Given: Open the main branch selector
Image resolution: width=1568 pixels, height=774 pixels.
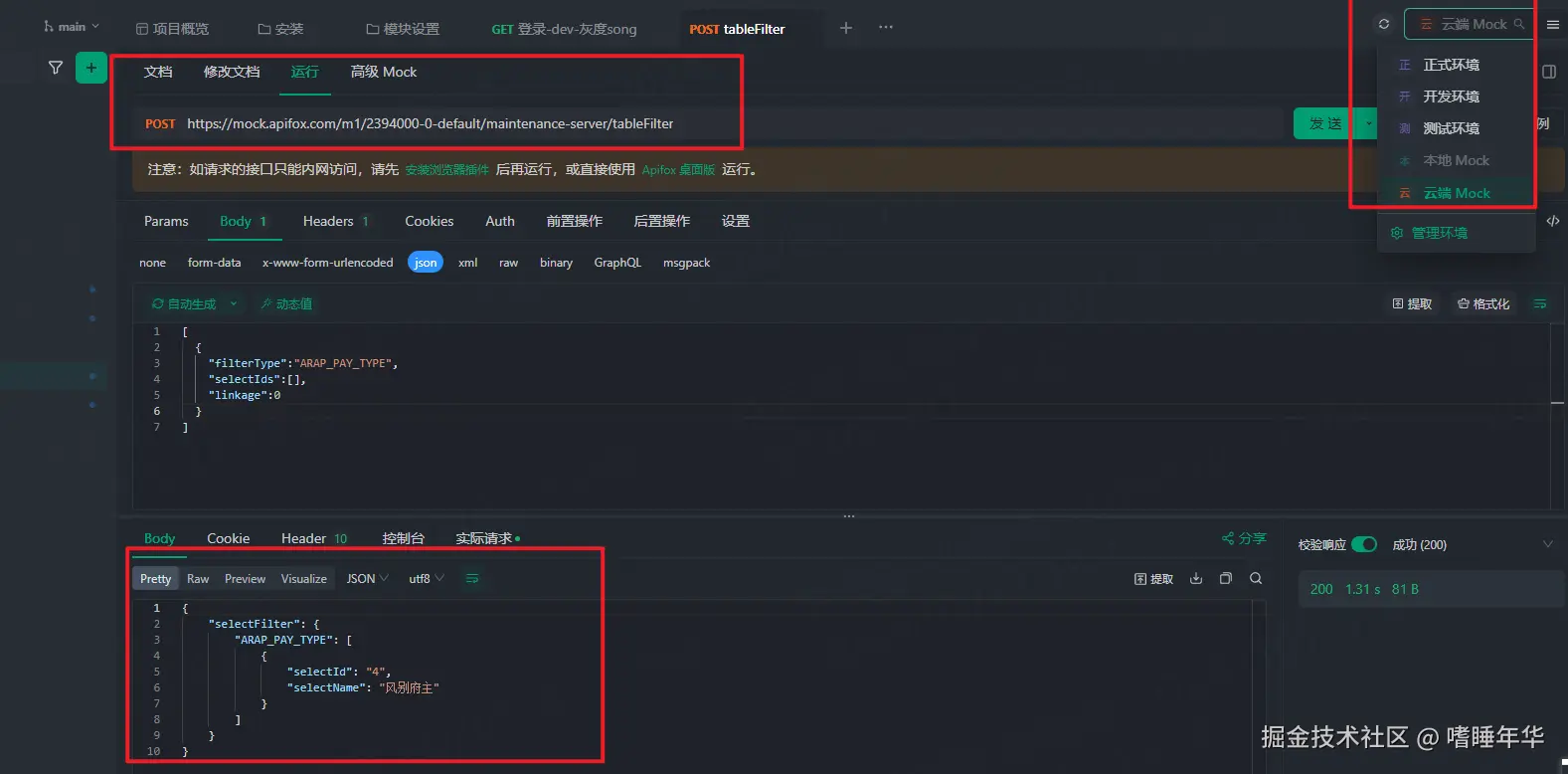Looking at the screenshot, I should [x=72, y=27].
